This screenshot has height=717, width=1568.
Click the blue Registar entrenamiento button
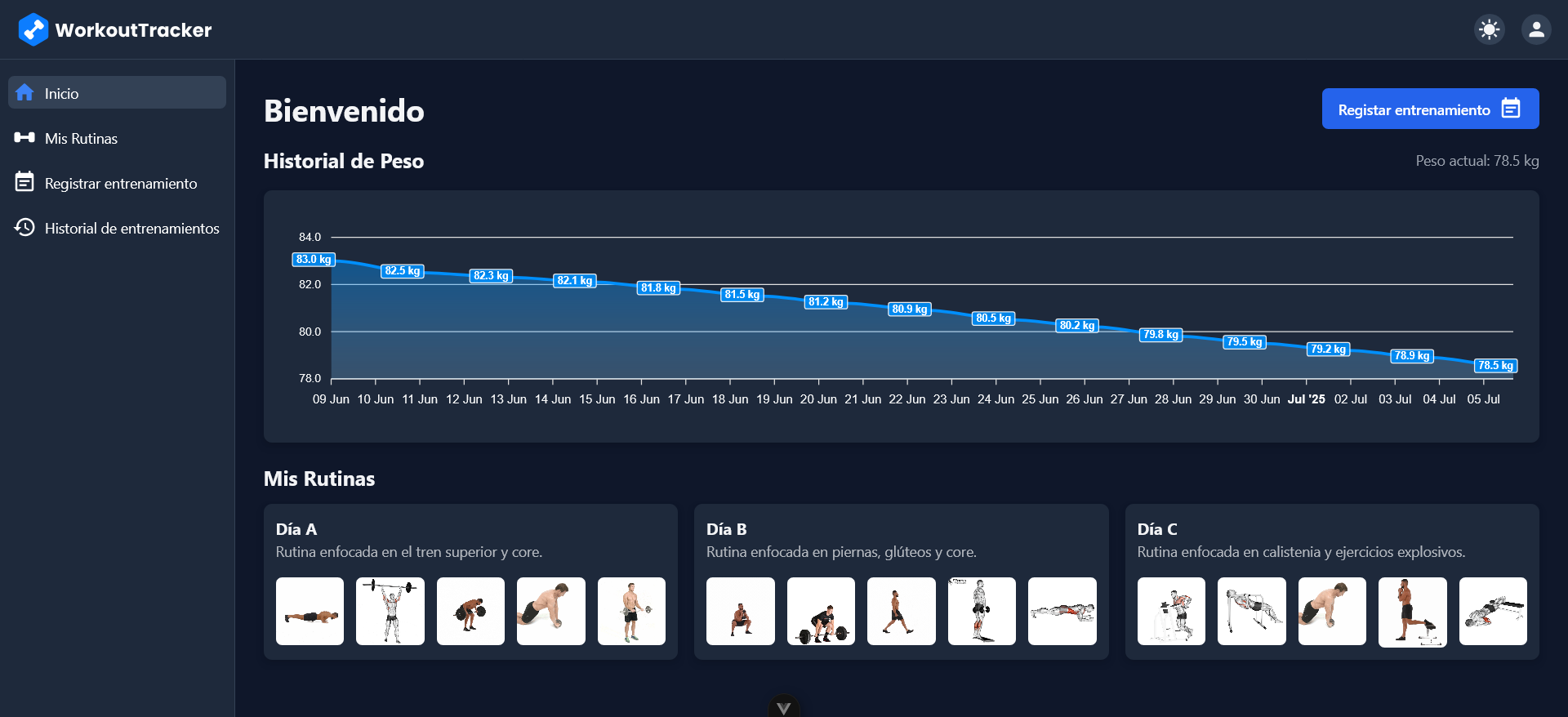[x=1430, y=109]
